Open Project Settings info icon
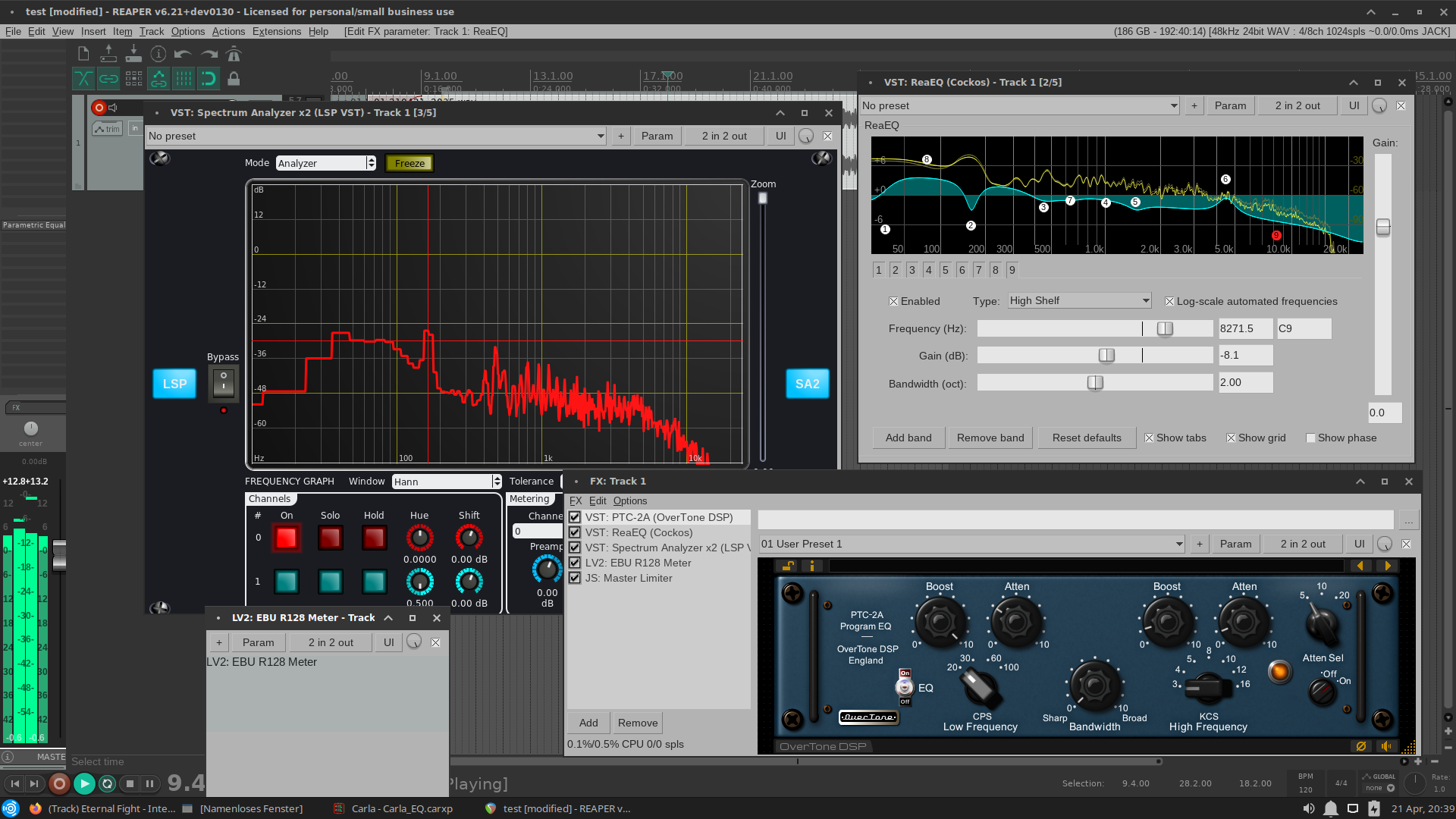Screen dimensions: 1456x819 [x=158, y=54]
